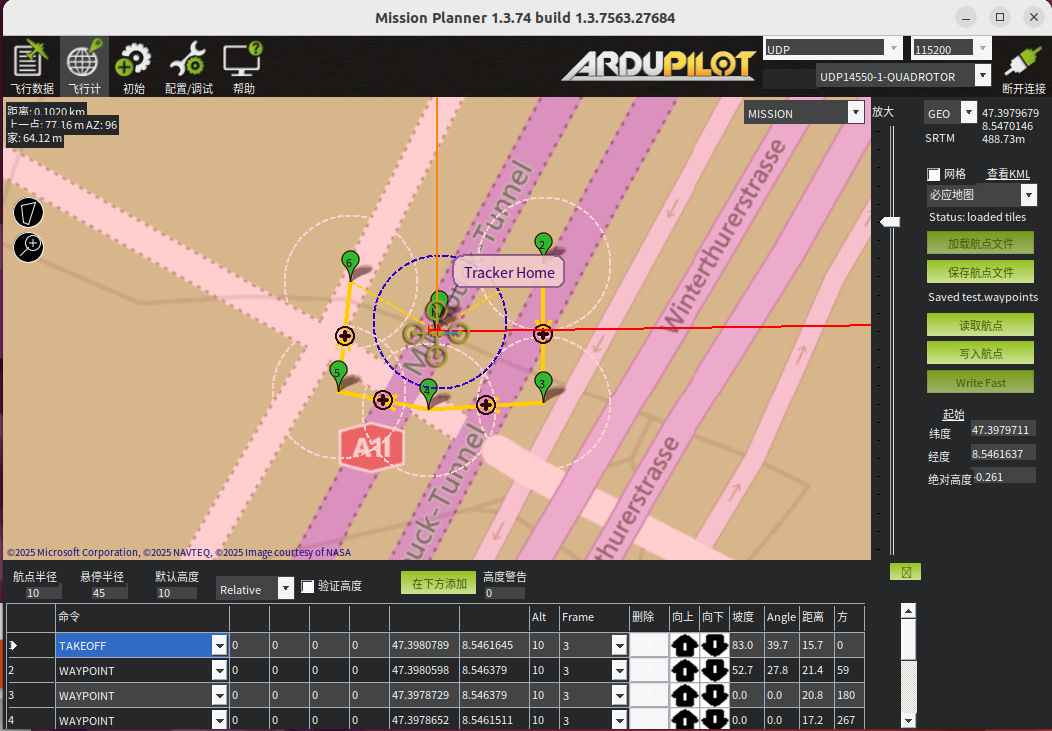Open the TAKEOFF command dropdown
This screenshot has height=731, width=1052.
[x=219, y=645]
